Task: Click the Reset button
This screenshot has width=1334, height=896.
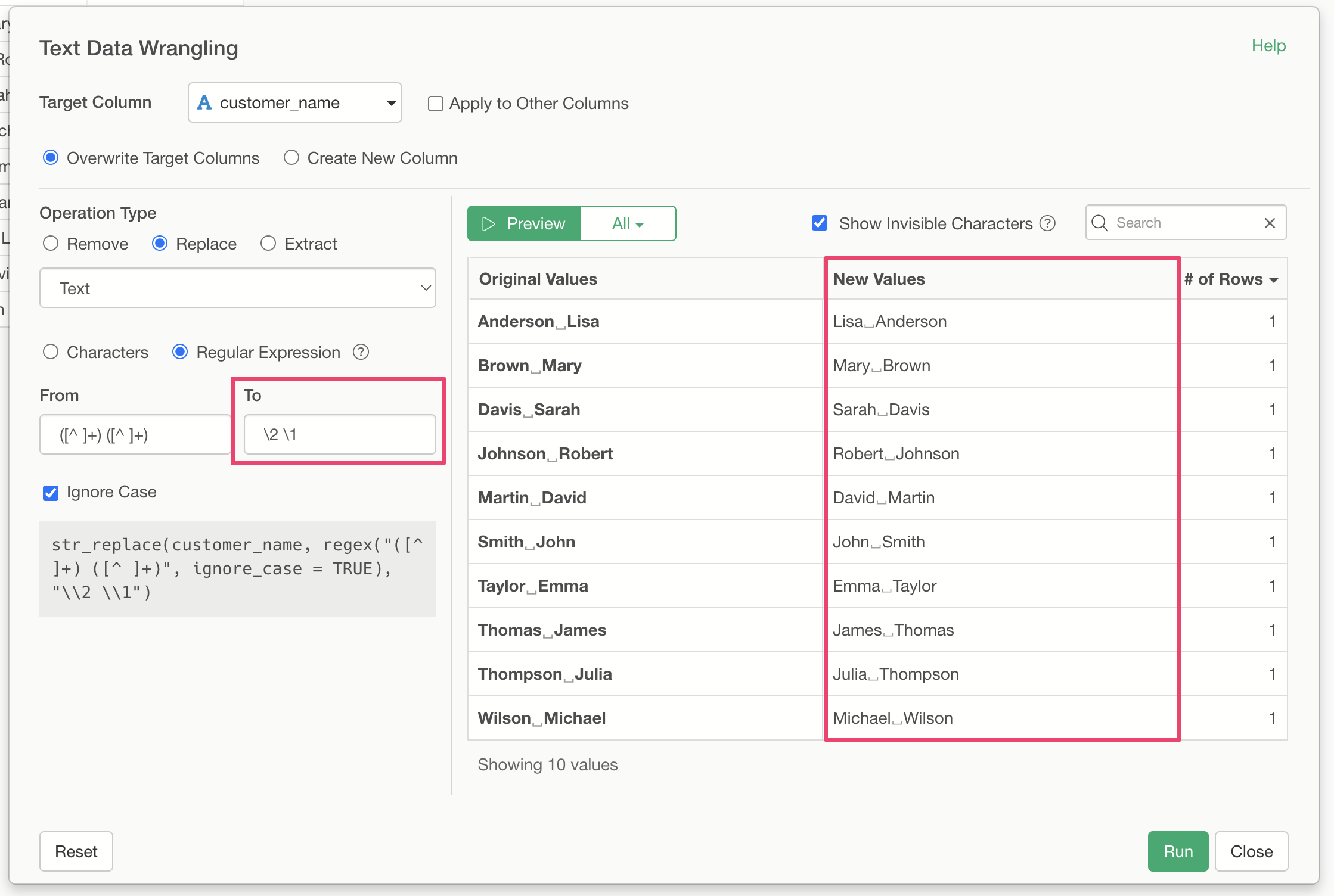Action: 76,851
